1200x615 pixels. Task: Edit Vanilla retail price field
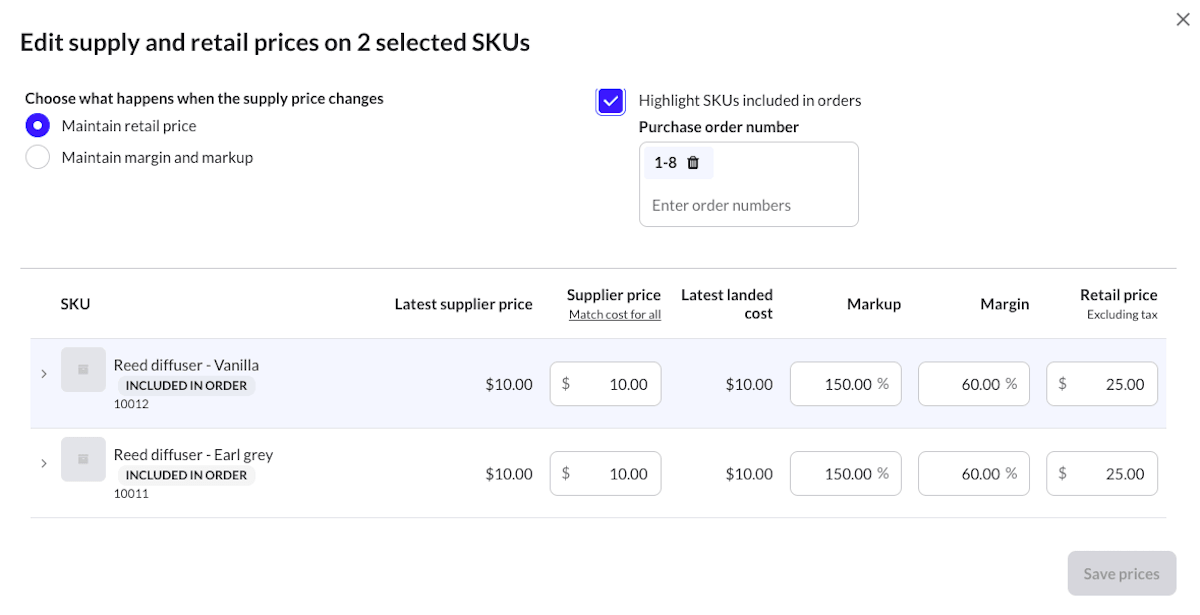(1102, 384)
